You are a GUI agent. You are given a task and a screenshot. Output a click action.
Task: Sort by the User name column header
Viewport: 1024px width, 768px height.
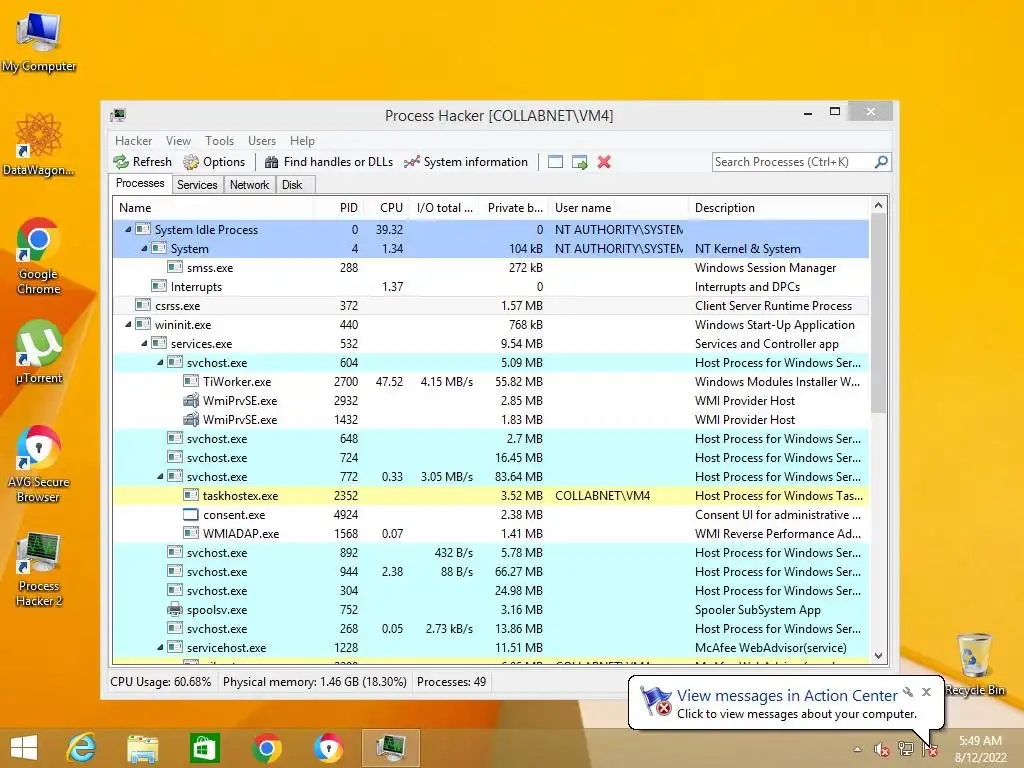tap(618, 208)
